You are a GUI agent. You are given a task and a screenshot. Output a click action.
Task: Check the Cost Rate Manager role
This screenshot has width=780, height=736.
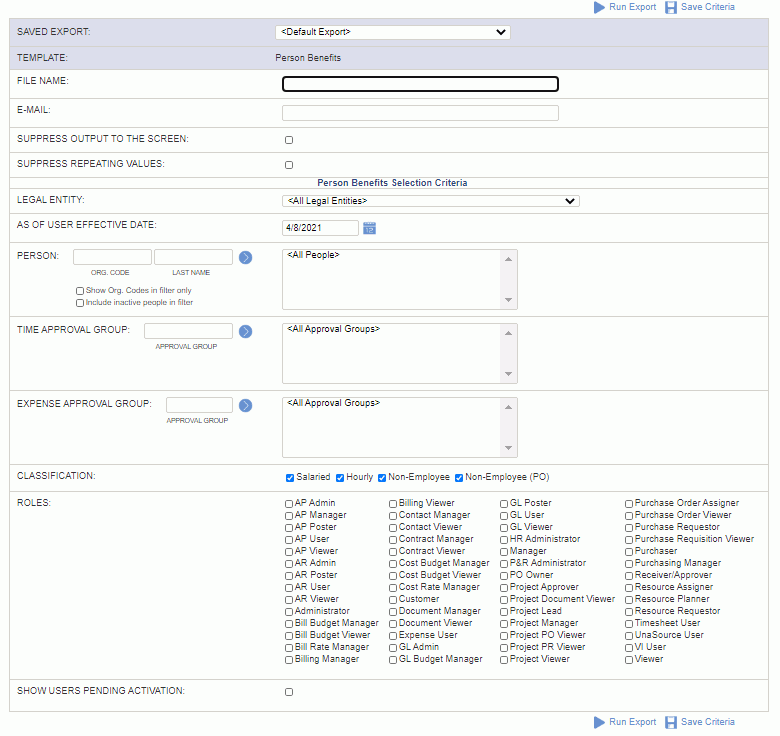(393, 588)
